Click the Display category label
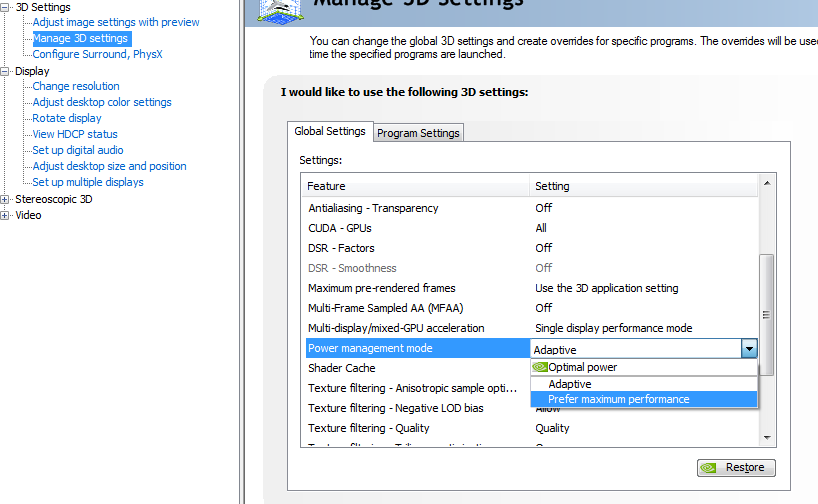The image size is (818, 504). point(32,71)
